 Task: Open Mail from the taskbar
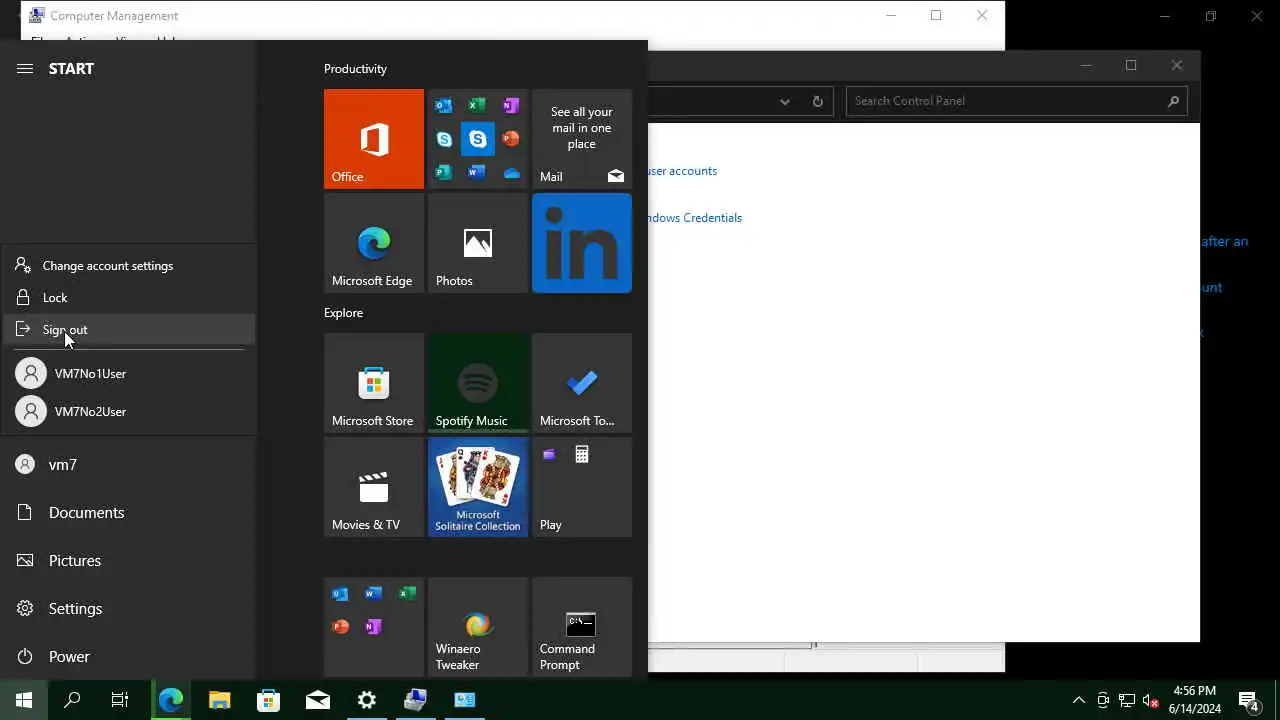318,700
